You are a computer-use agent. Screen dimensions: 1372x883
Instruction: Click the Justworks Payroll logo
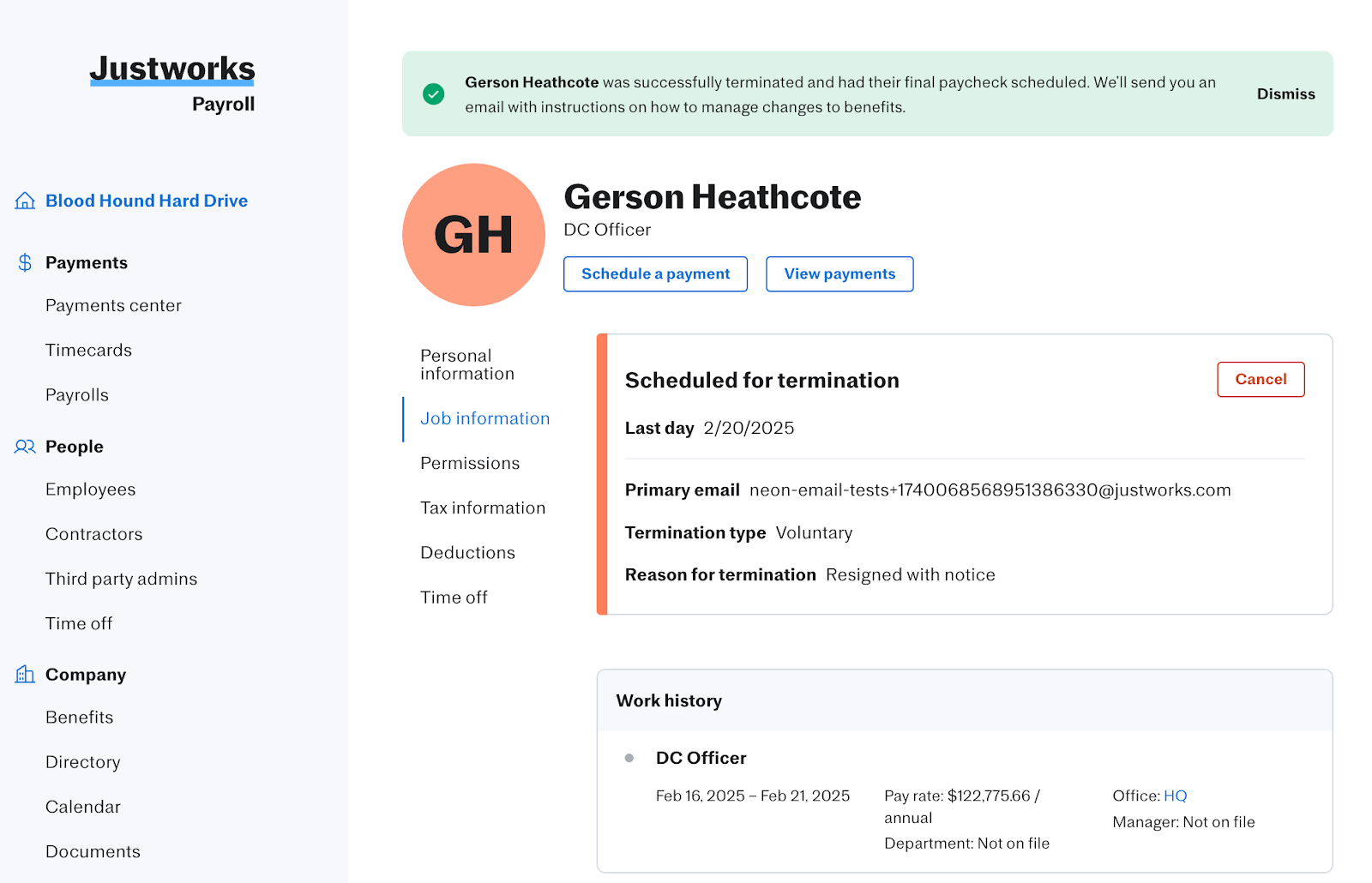pos(172,83)
